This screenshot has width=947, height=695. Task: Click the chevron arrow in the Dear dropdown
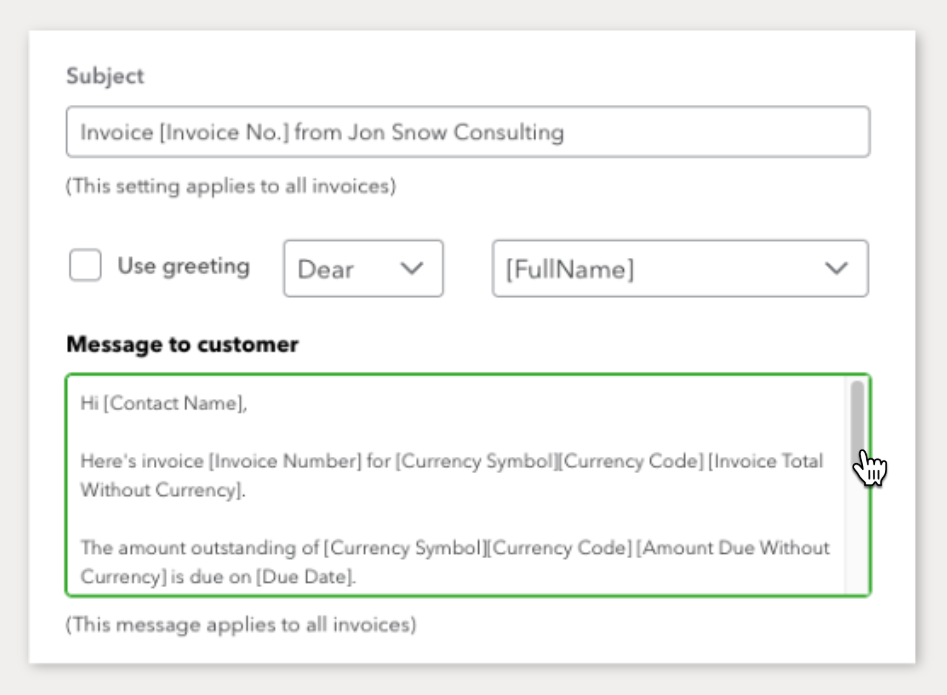[x=411, y=268]
